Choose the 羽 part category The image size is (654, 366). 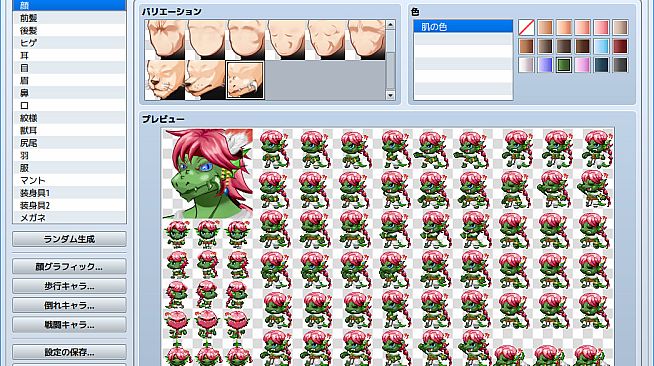pos(69,155)
